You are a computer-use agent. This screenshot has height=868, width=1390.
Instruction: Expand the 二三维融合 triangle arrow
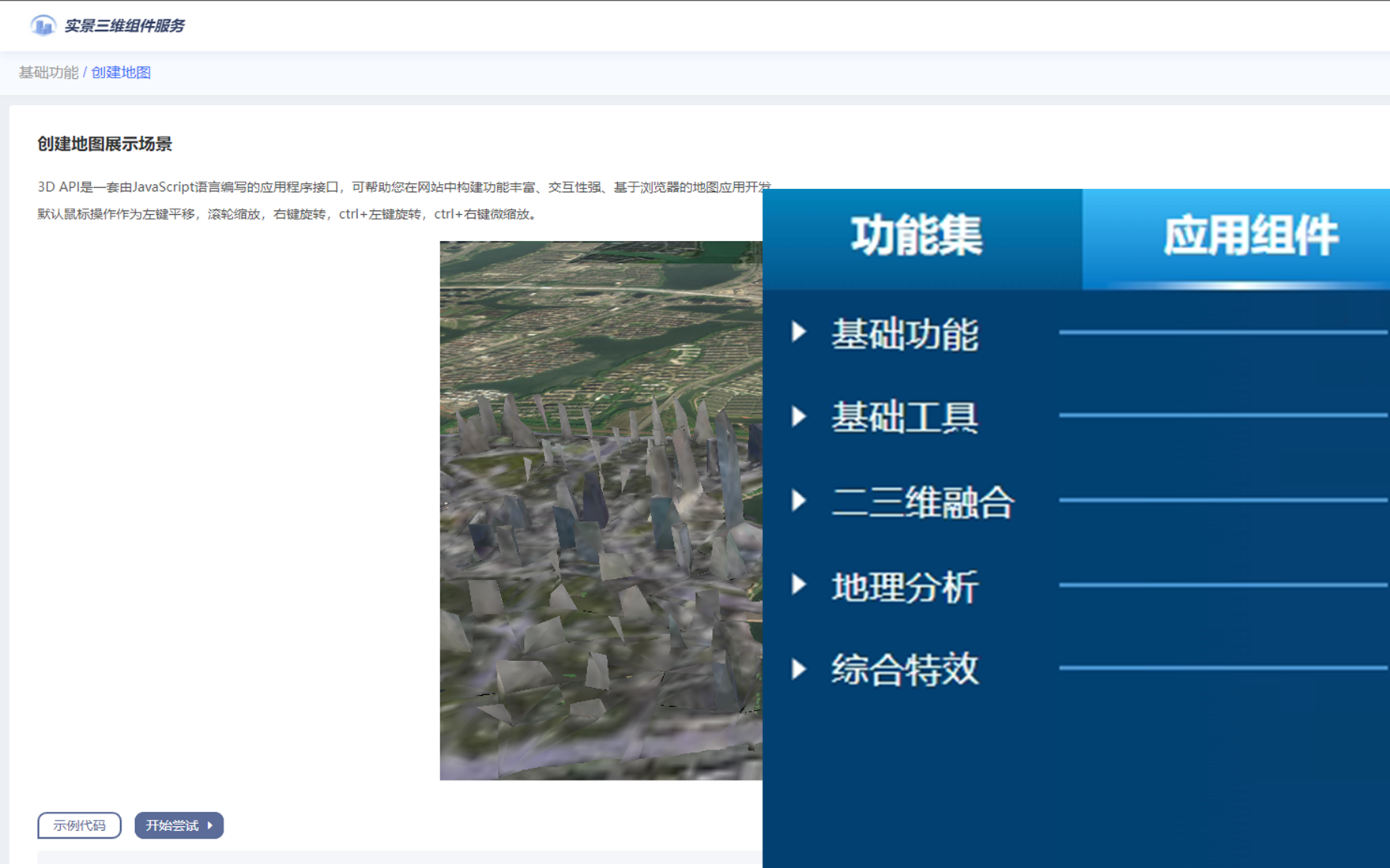click(x=799, y=500)
